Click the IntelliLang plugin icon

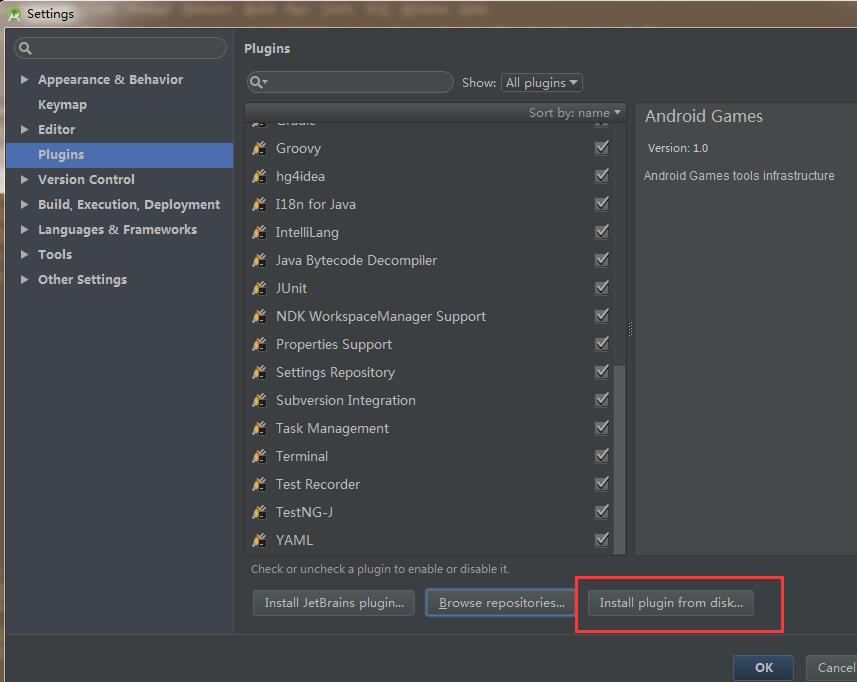pyautogui.click(x=260, y=232)
